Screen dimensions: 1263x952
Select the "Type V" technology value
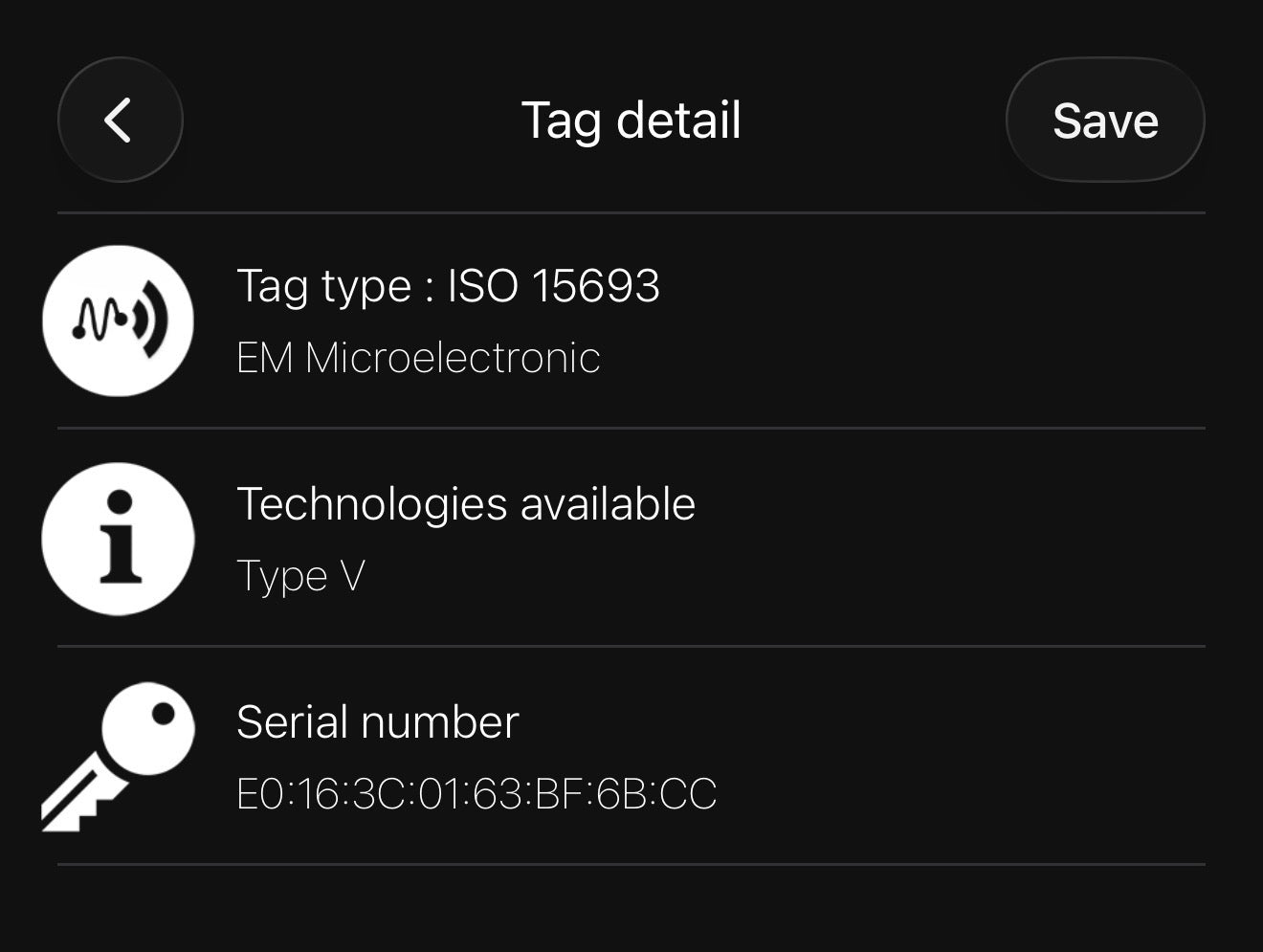300,576
